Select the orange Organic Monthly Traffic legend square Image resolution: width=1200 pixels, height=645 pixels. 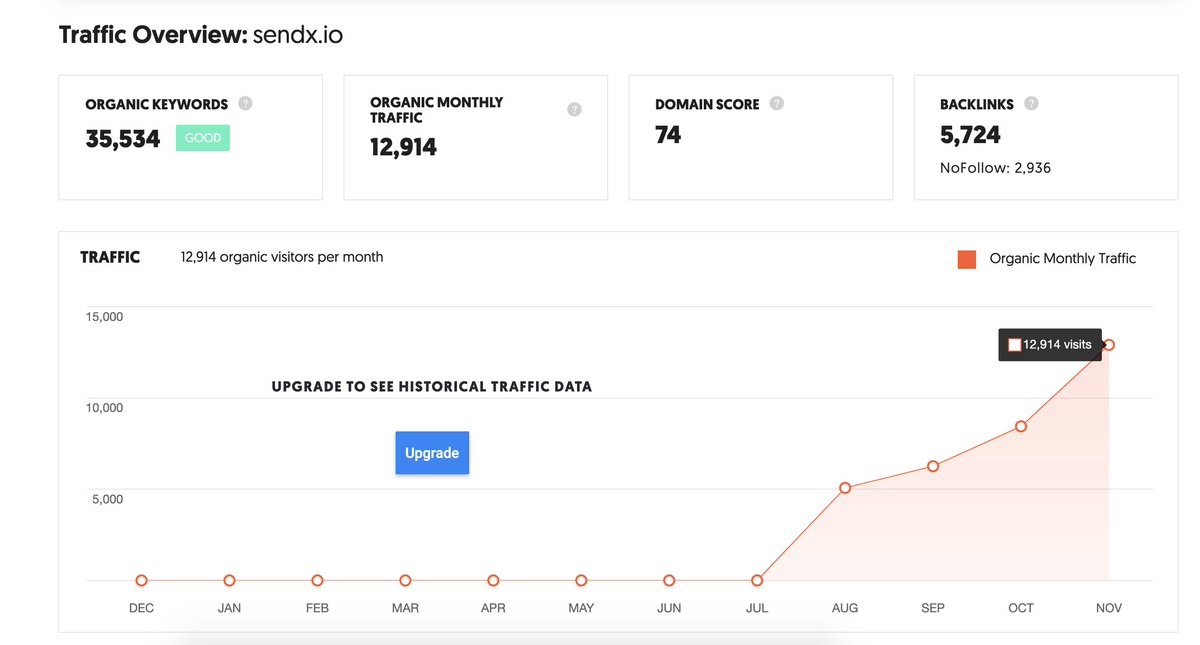pyautogui.click(x=966, y=258)
